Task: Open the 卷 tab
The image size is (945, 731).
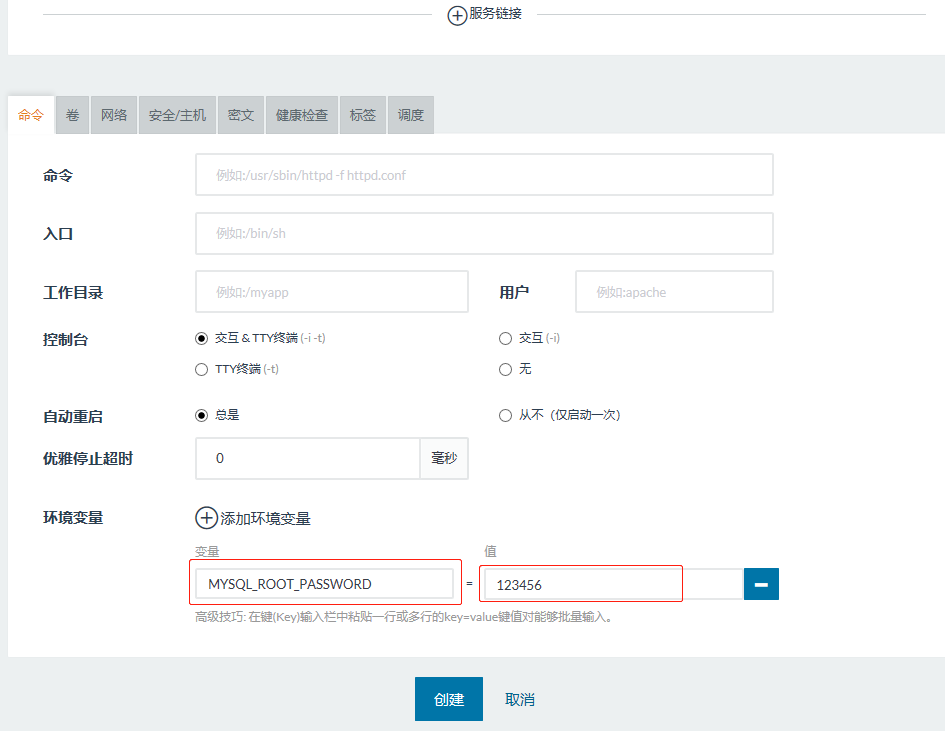Action: (x=72, y=115)
